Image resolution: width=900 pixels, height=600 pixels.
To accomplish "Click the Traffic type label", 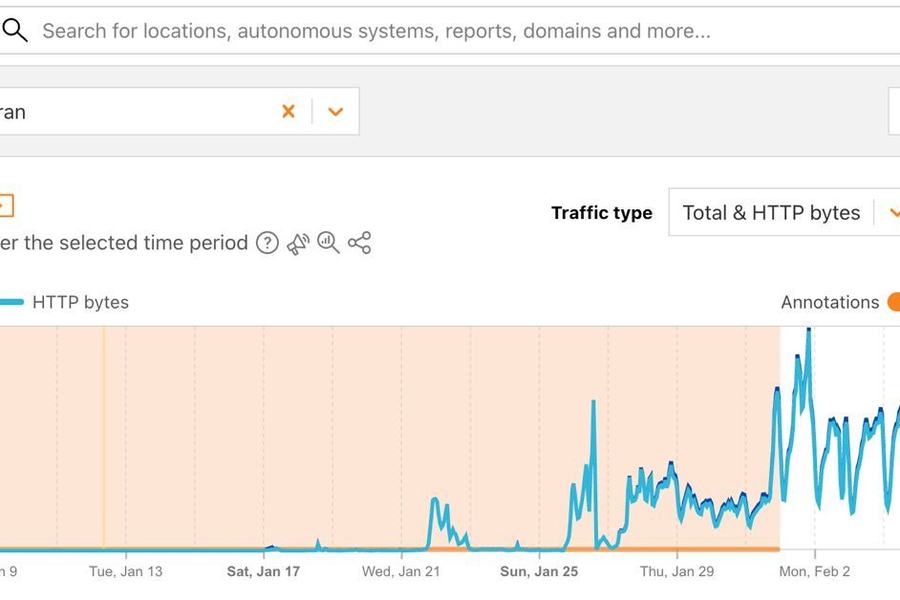I will (x=602, y=212).
